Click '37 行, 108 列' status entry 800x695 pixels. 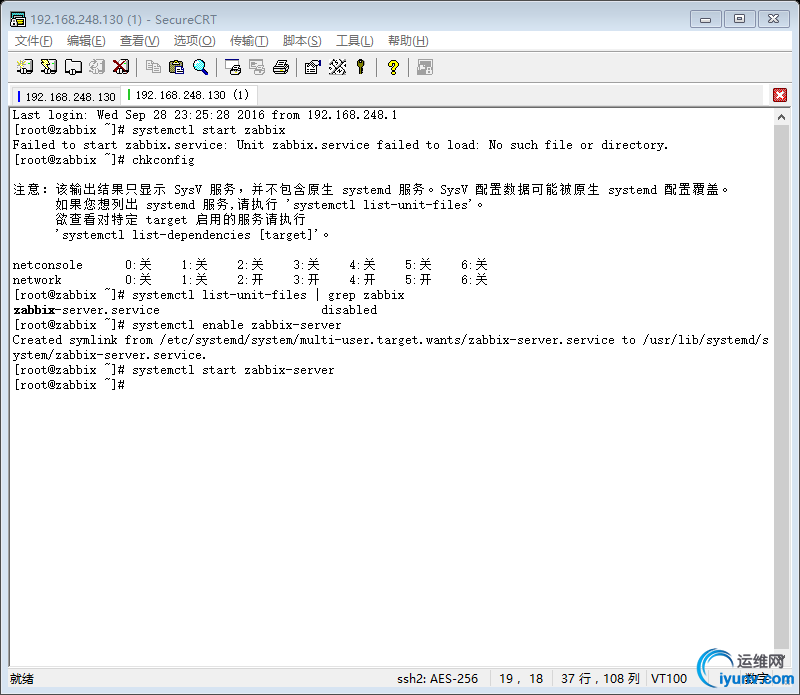(600, 679)
